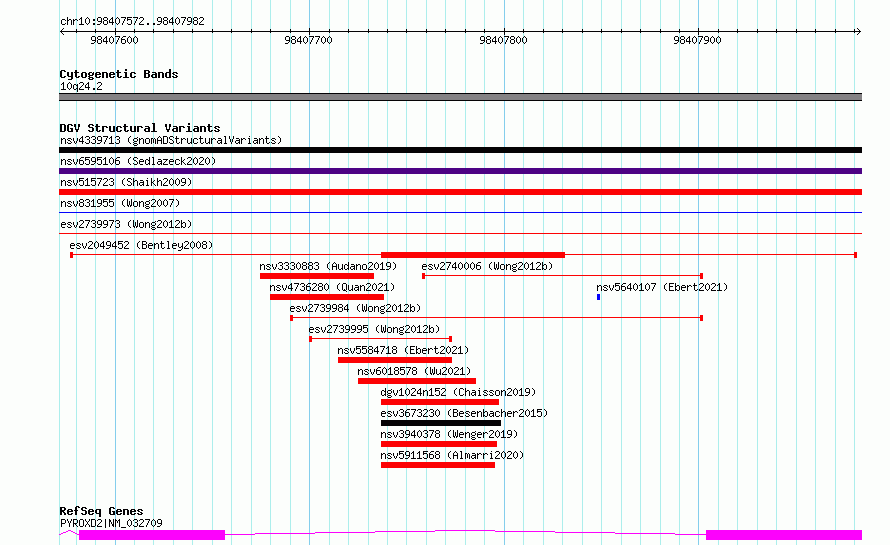Open the nsv831955 (Wong2007) label
Screen dimensions: 890x545
point(120,203)
